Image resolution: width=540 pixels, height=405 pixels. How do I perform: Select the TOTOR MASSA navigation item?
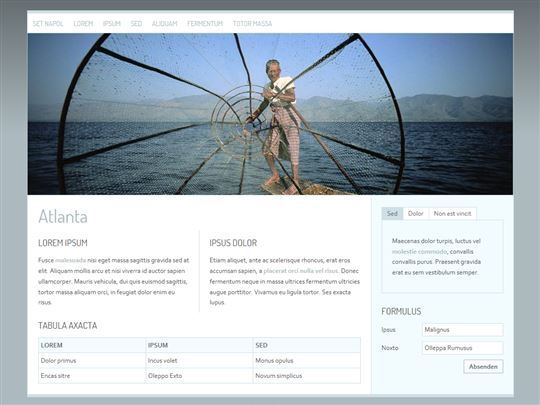click(252, 23)
